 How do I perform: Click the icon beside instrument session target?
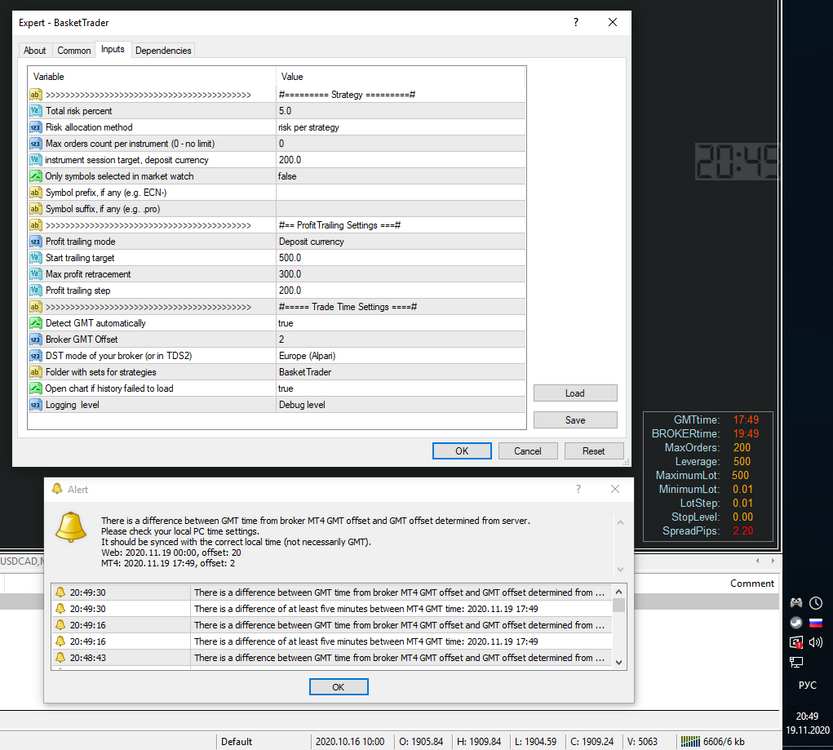click(x=35, y=160)
